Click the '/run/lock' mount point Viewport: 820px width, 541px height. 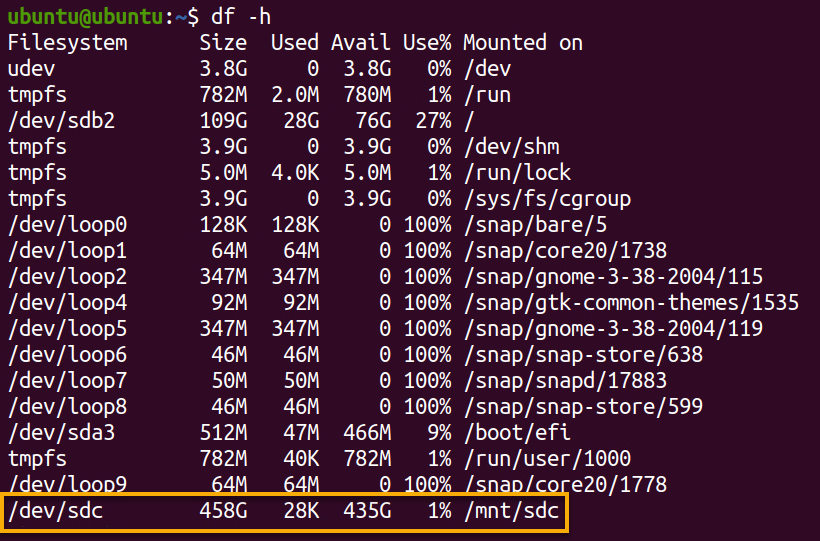coord(517,173)
